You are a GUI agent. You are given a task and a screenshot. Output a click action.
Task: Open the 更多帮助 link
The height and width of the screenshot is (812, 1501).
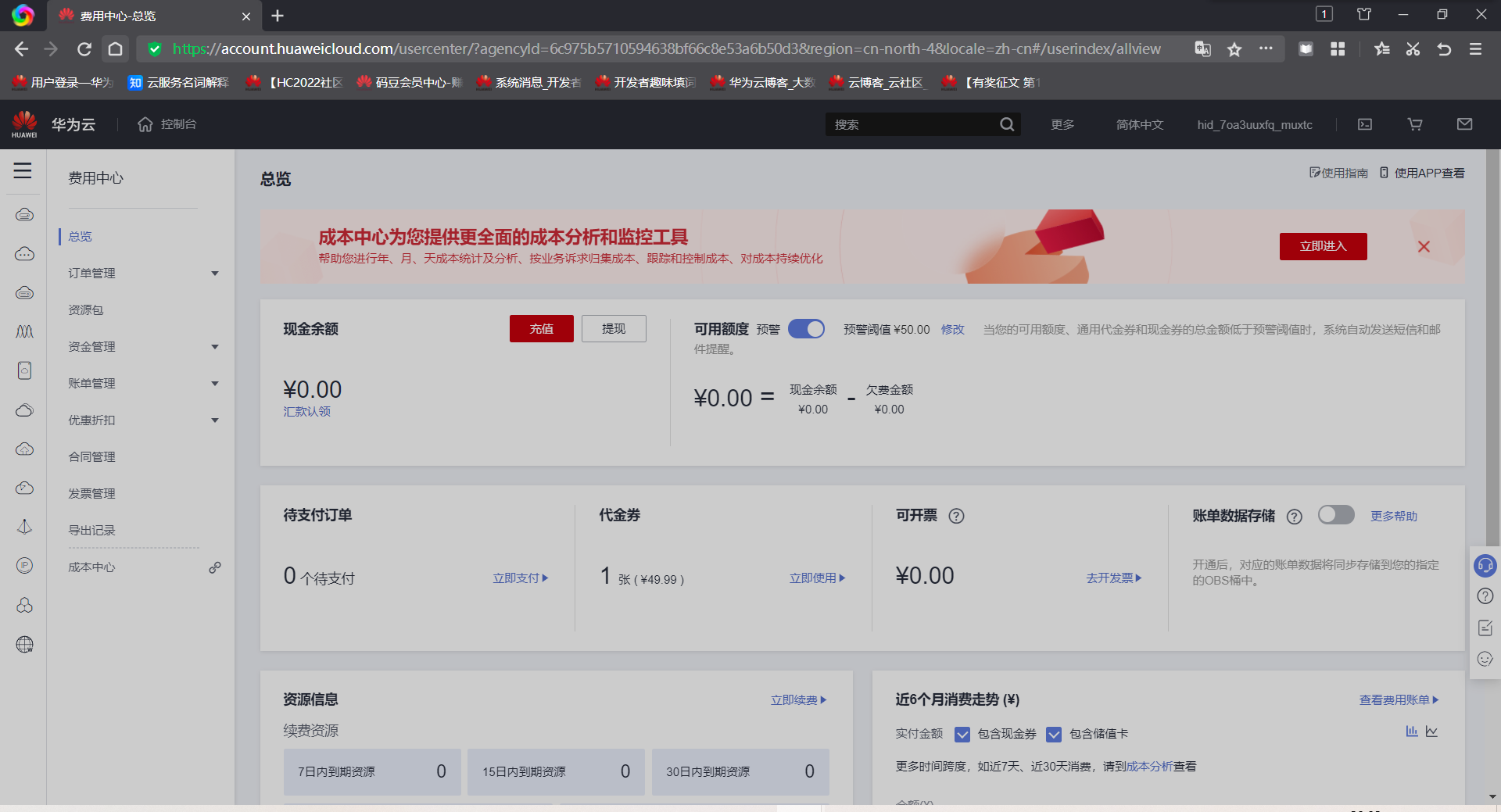(1394, 517)
